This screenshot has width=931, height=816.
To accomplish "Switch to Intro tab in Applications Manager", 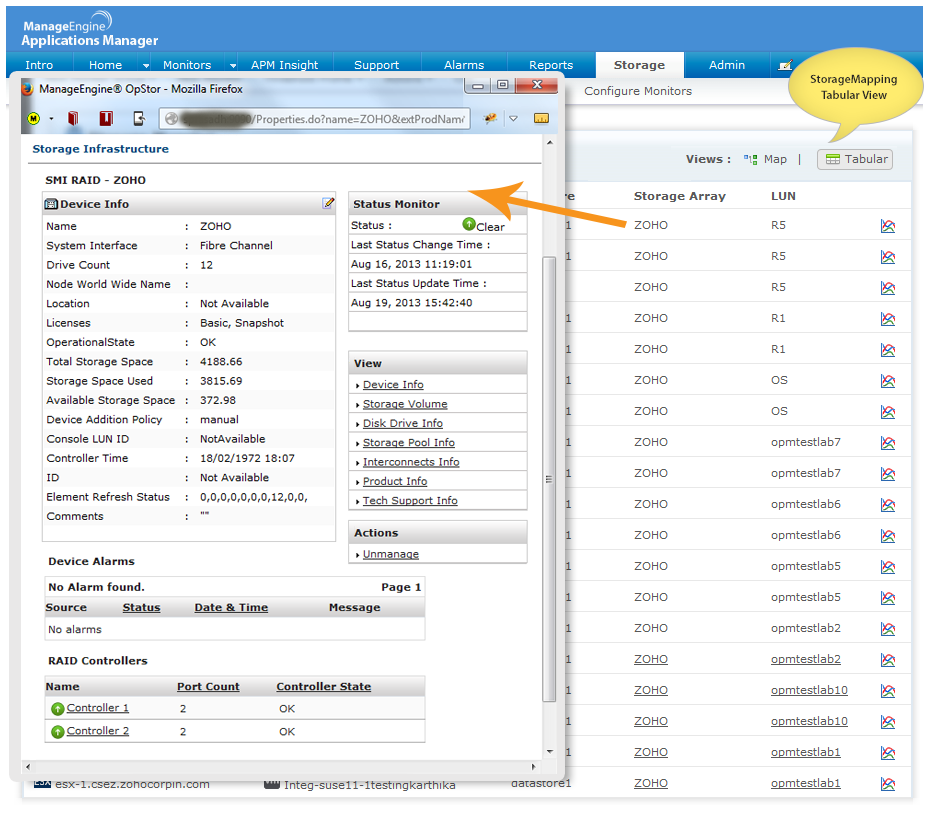I will click(x=39, y=65).
